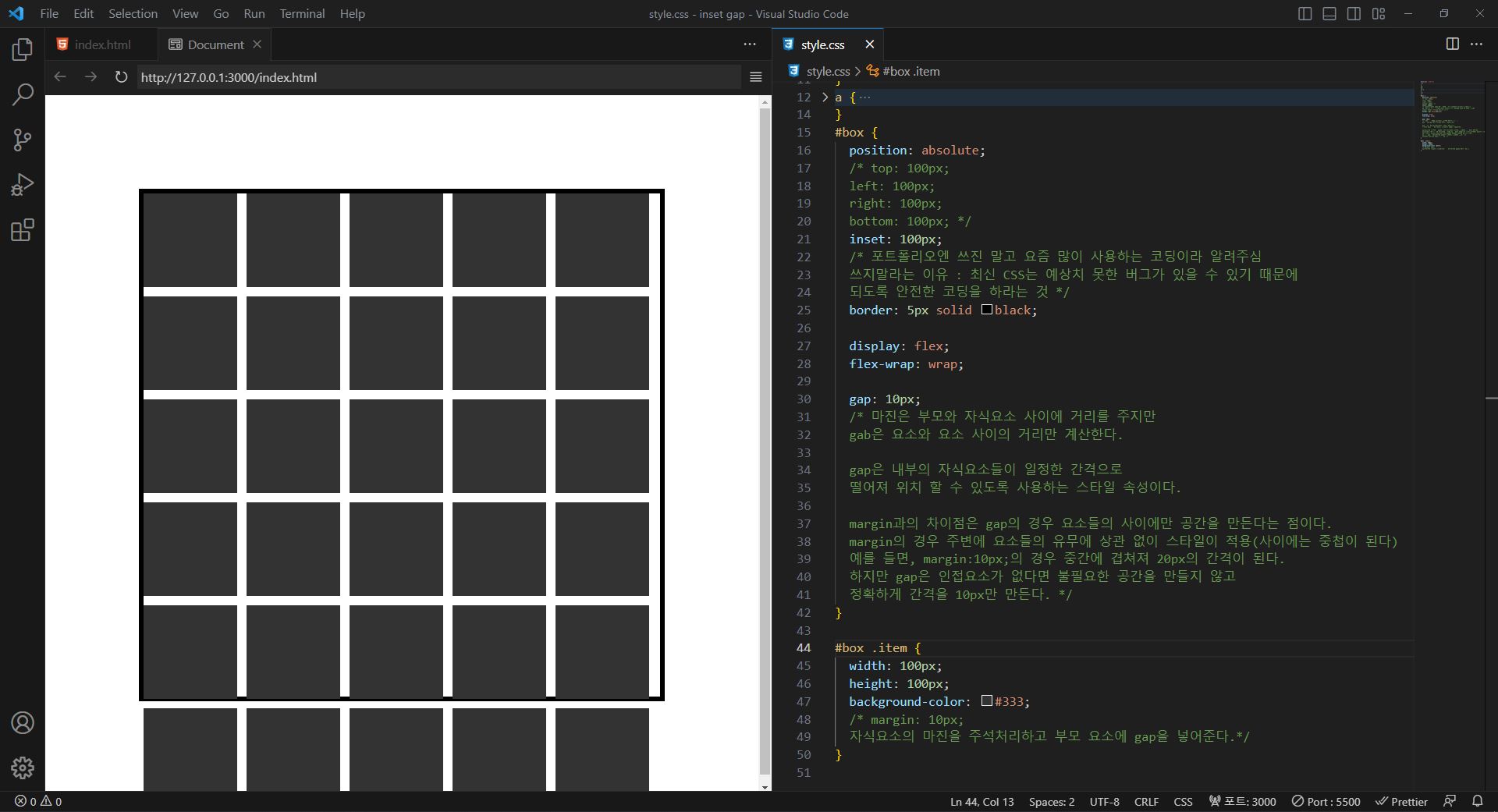The image size is (1498, 812).
Task: Run Prettier from status bar
Action: point(1401,802)
